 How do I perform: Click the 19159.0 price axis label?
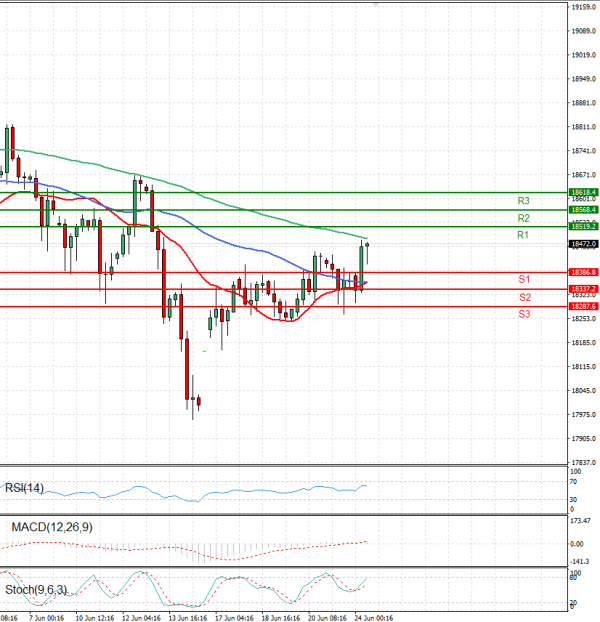point(584,7)
